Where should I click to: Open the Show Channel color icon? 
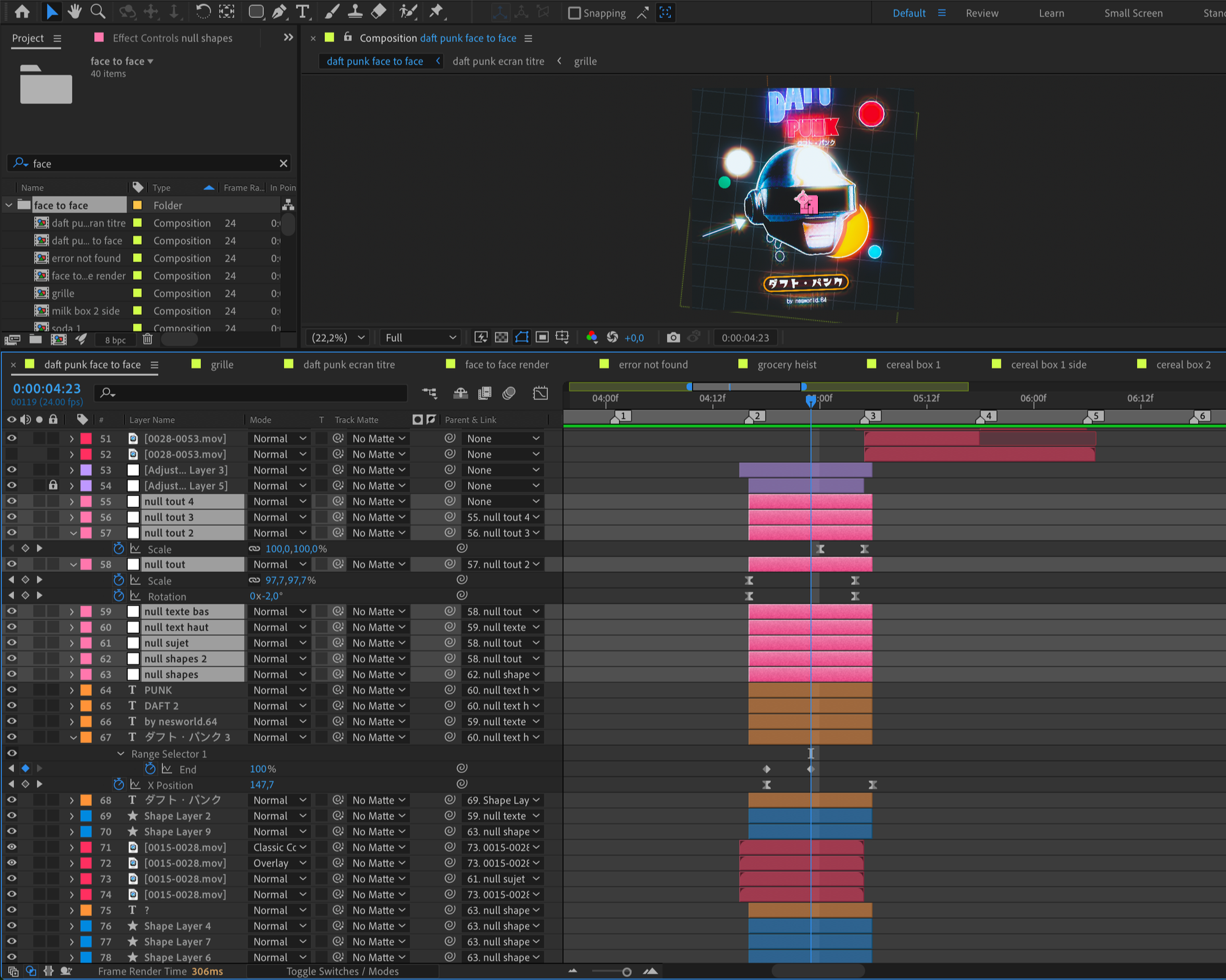[x=592, y=338]
